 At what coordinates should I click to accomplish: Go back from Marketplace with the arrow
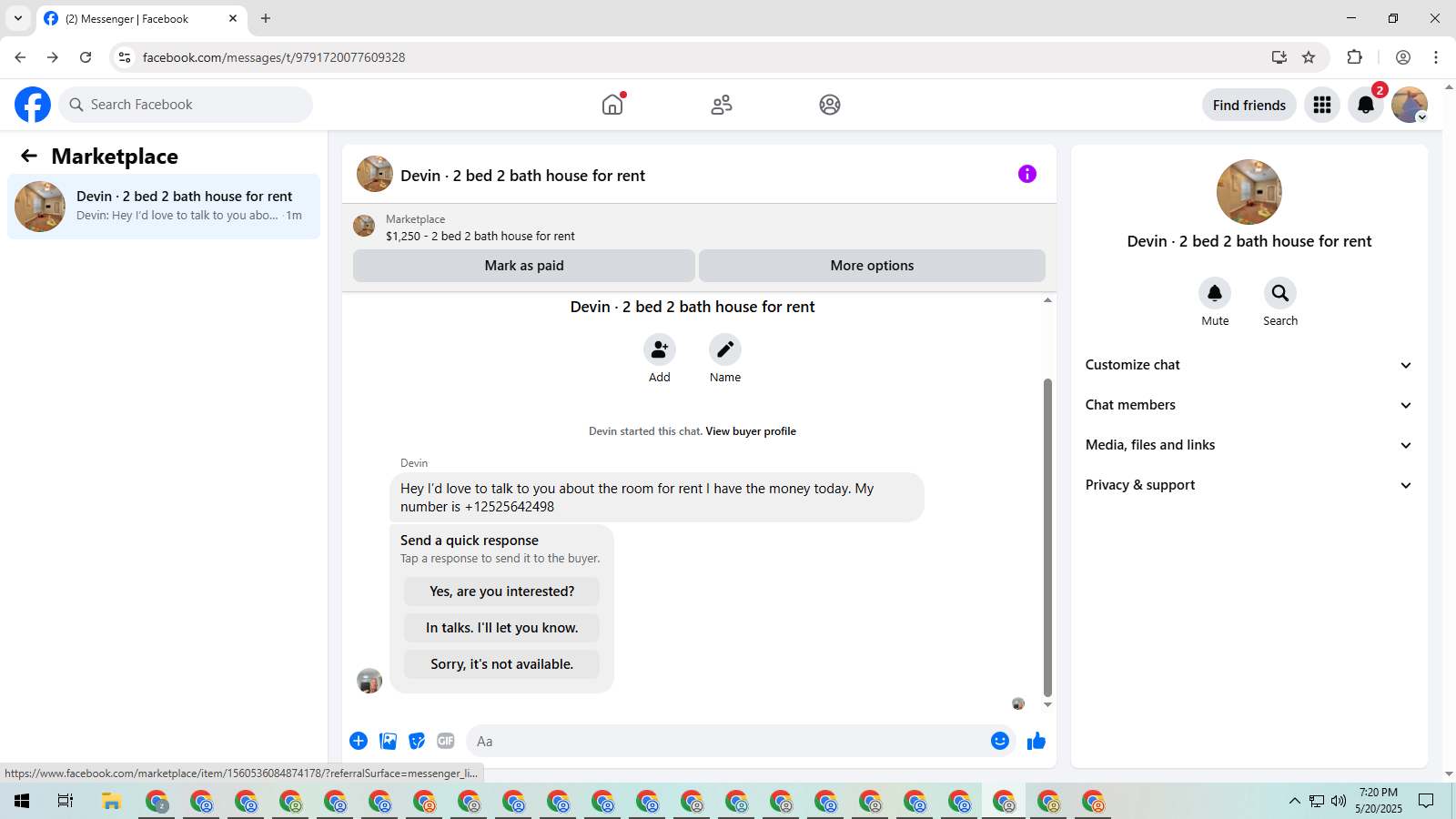pos(29,156)
